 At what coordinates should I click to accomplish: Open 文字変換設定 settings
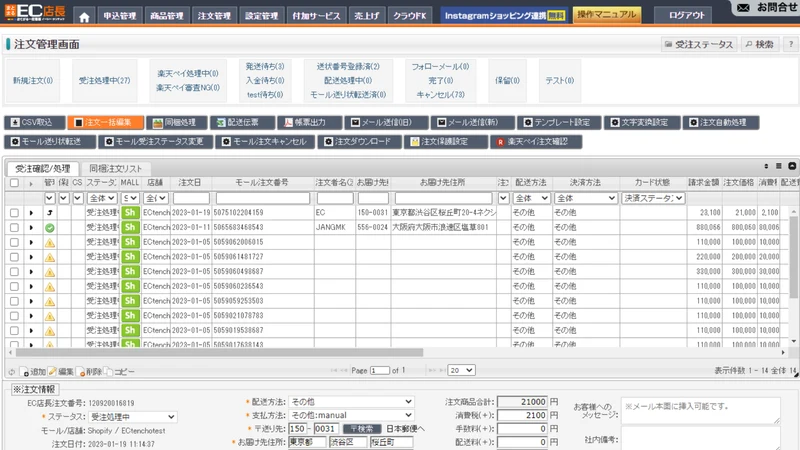coord(642,122)
